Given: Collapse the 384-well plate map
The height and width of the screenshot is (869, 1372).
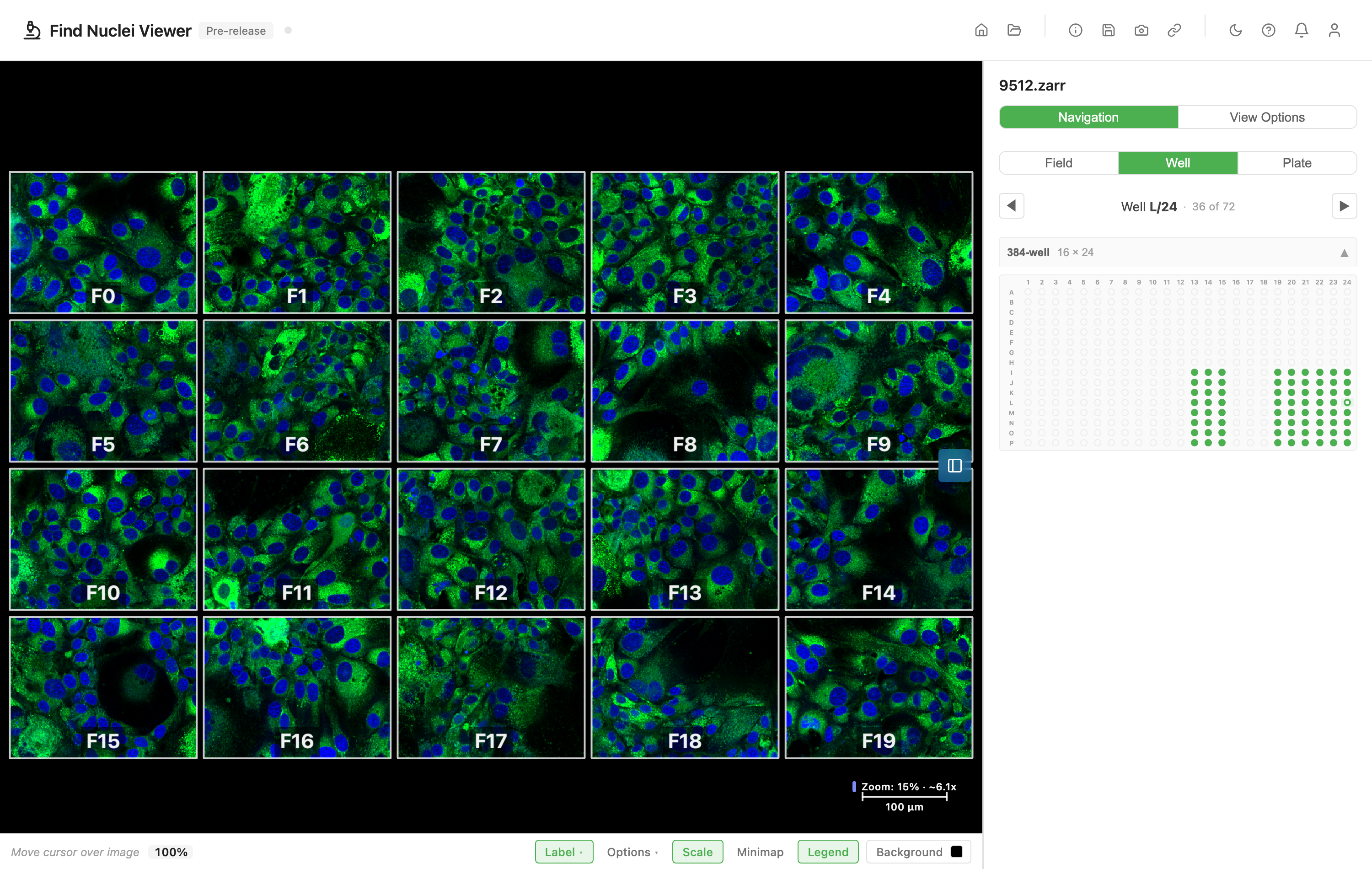Looking at the screenshot, I should click(1344, 252).
